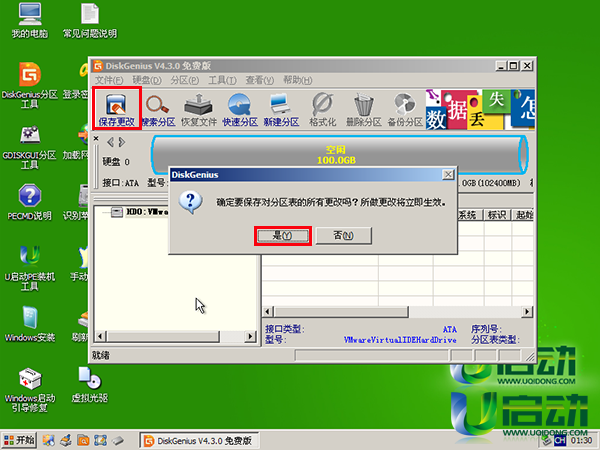600x450 pixels.
Task: Open 虚拟光驱 virtual drive icon
Action: pos(90,385)
